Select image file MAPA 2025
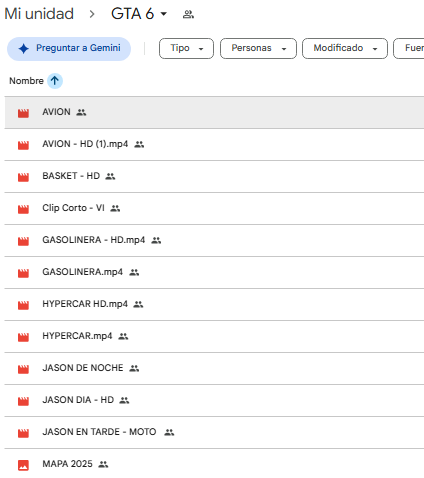424x478 pixels. (214, 464)
